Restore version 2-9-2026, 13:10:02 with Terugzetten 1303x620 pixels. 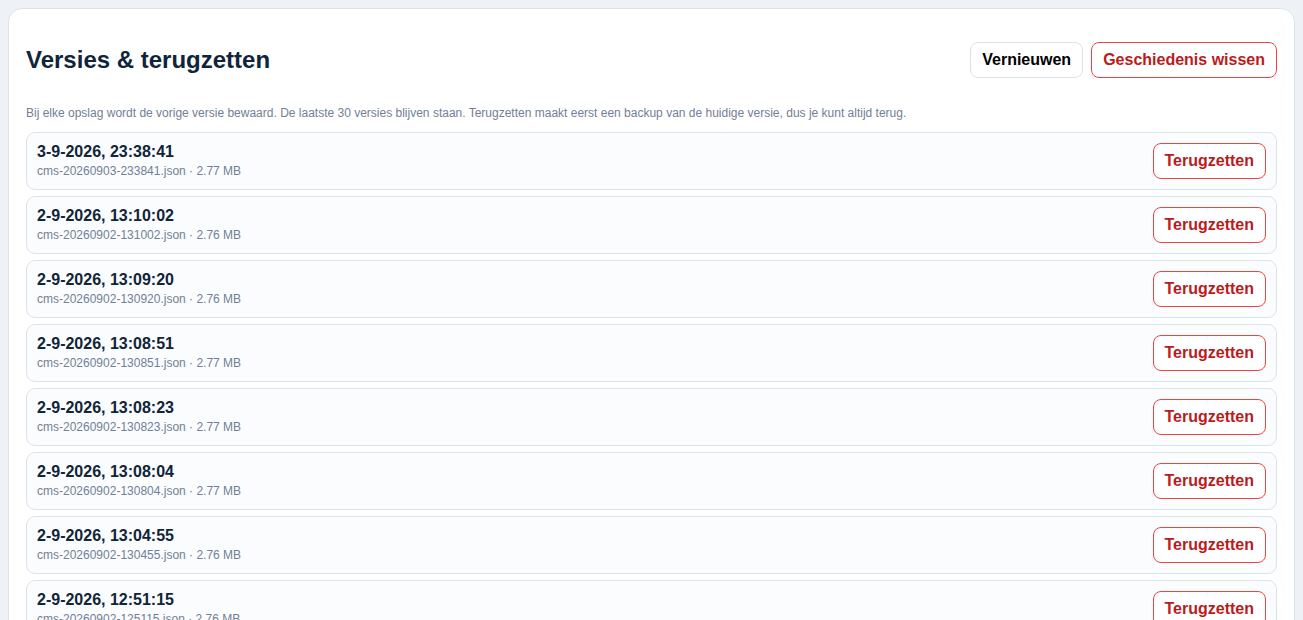pos(1209,225)
